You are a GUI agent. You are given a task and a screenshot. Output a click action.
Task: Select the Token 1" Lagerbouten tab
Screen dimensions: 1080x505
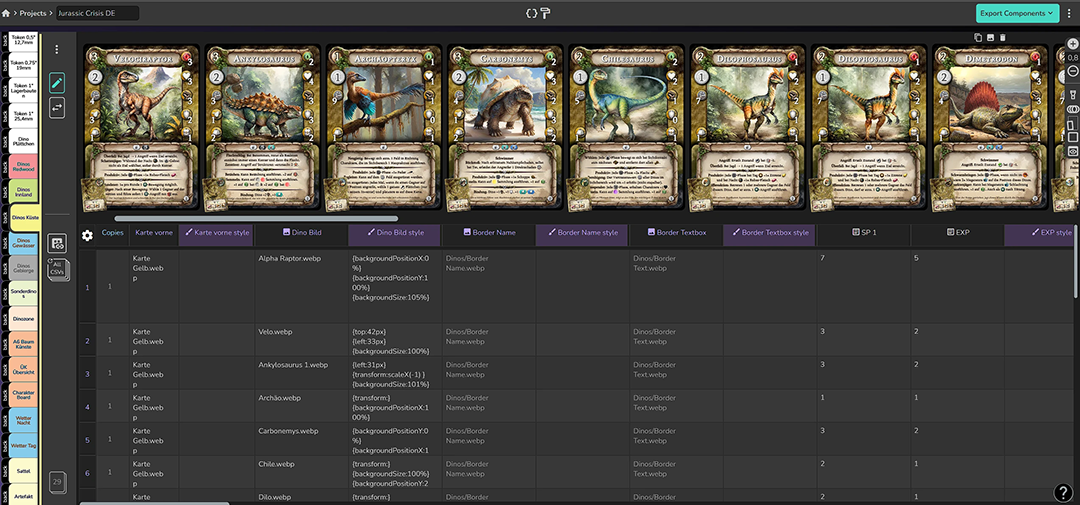[23, 91]
